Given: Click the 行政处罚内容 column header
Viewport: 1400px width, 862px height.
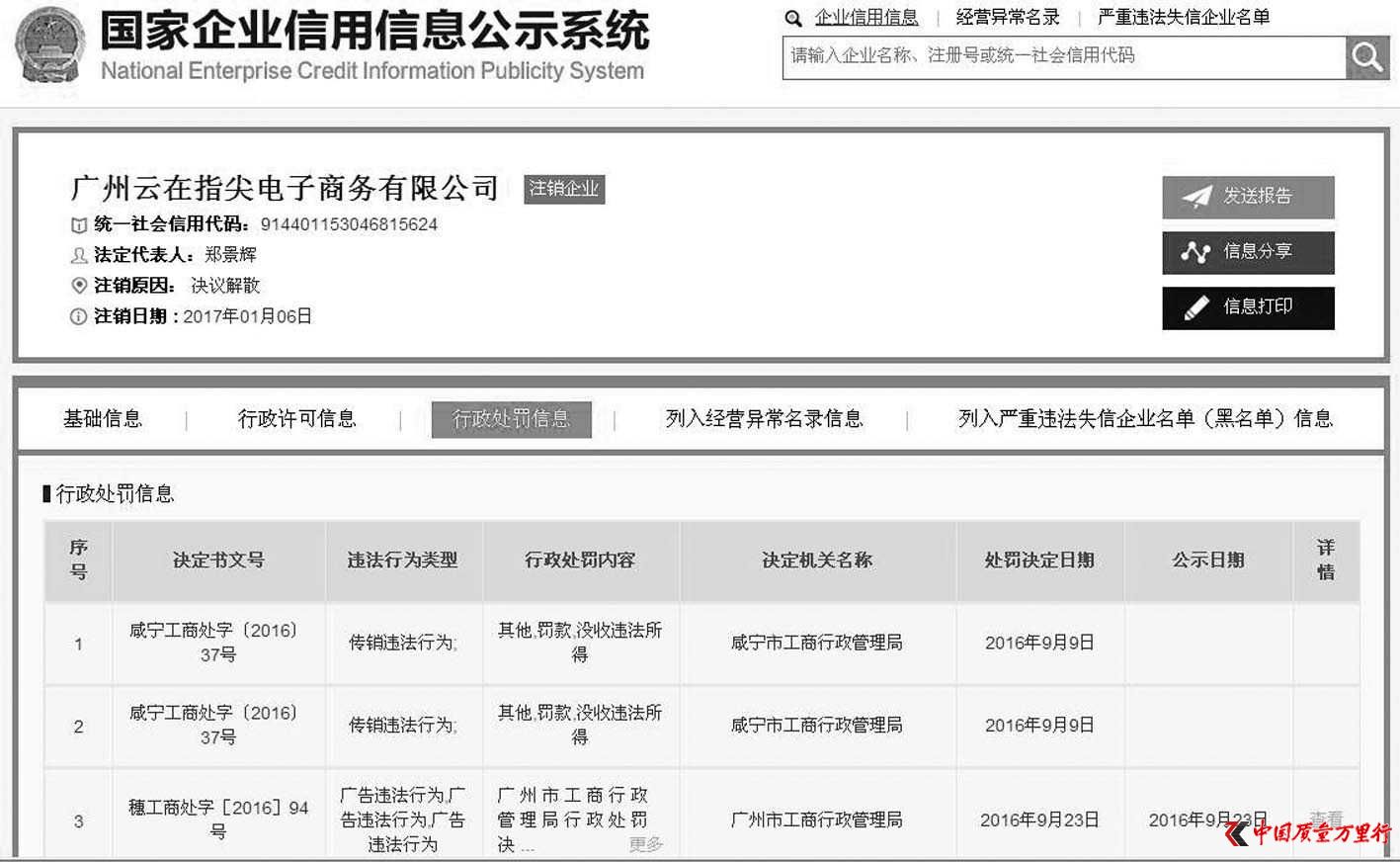Looking at the screenshot, I should click(x=580, y=560).
